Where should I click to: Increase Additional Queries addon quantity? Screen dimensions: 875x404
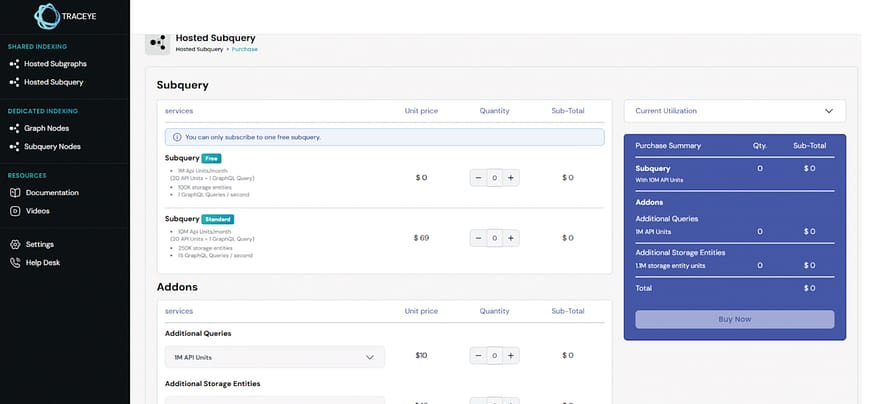[x=511, y=355]
